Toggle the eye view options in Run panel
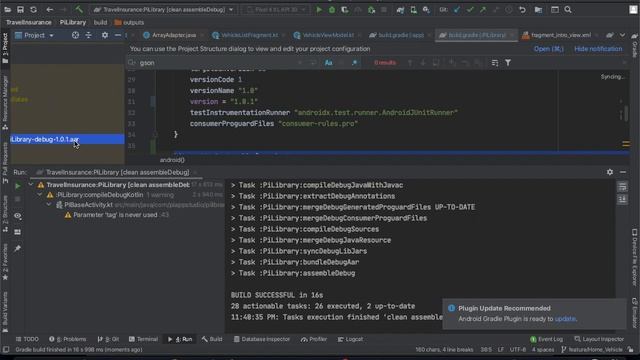 click(18, 216)
